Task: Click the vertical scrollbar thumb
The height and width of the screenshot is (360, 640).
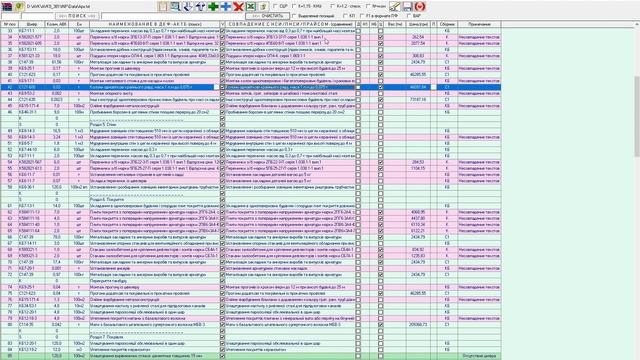Action: 637,116
